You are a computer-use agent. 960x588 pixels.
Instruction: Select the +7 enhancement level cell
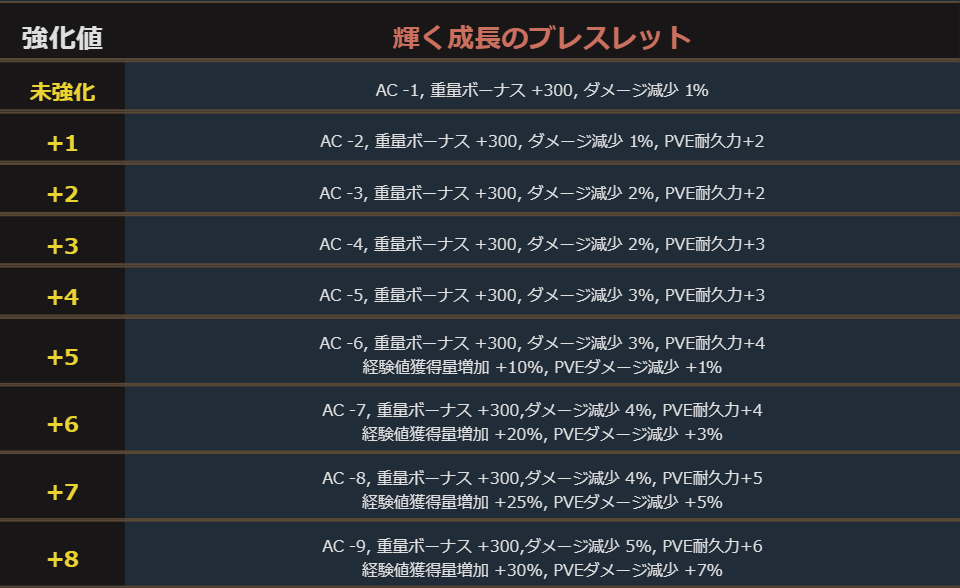click(62, 491)
